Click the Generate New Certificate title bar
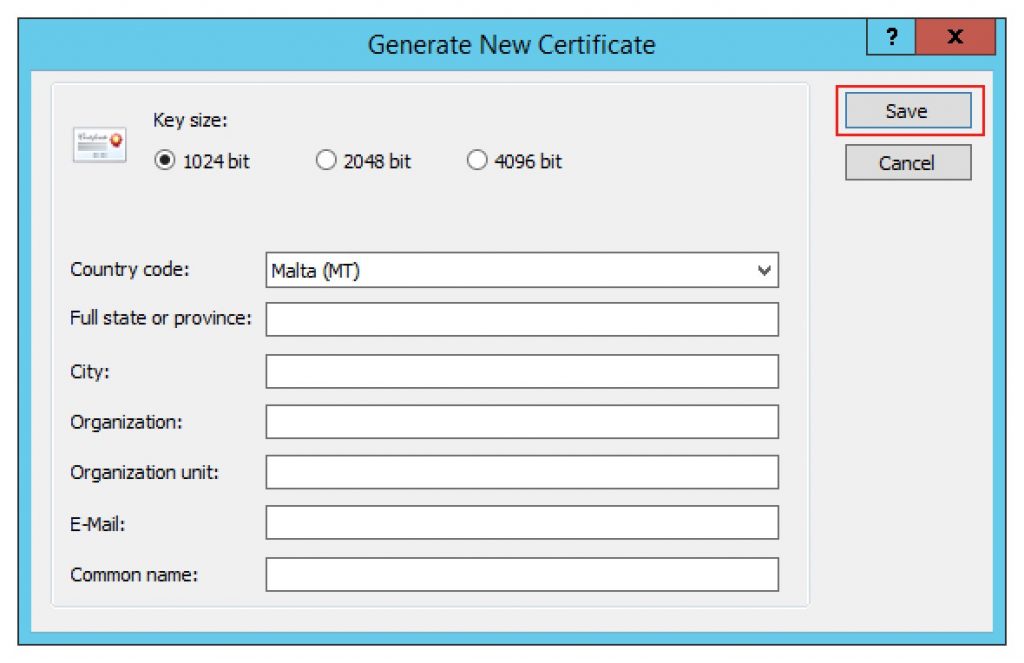Viewport: 1024px width, 663px height. pyautogui.click(x=512, y=44)
